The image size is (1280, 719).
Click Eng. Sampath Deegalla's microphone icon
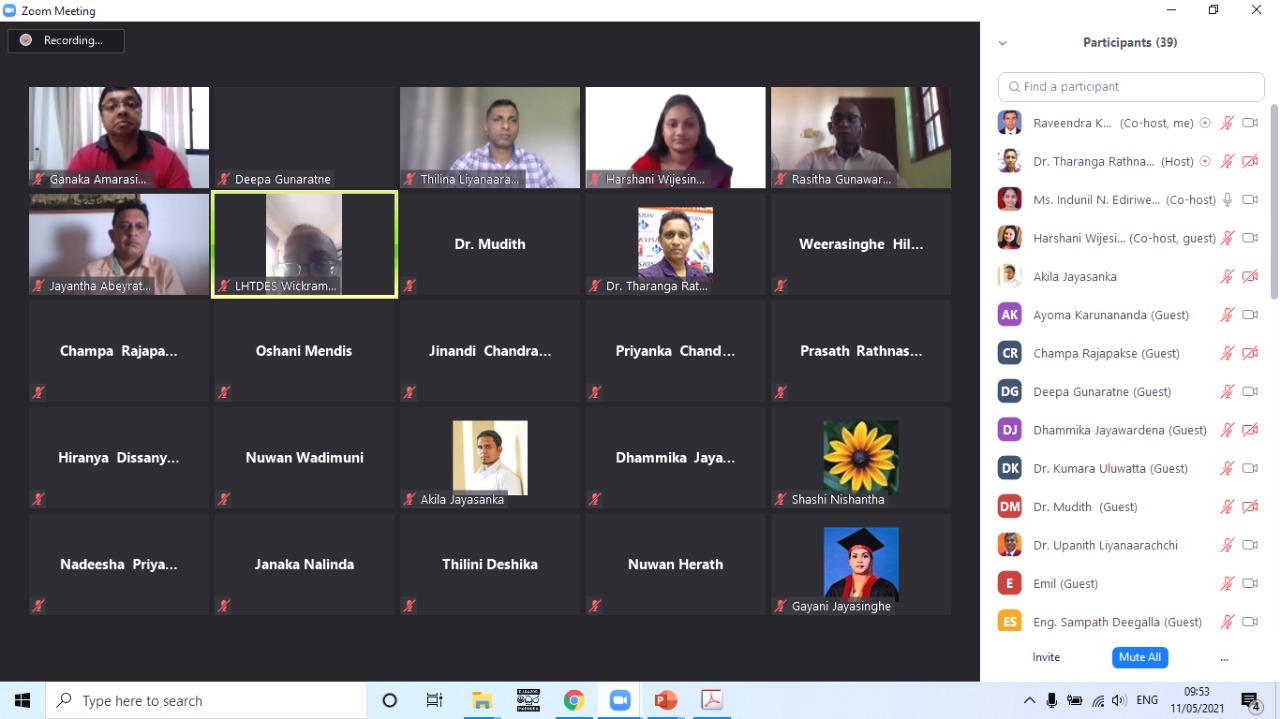point(1227,622)
